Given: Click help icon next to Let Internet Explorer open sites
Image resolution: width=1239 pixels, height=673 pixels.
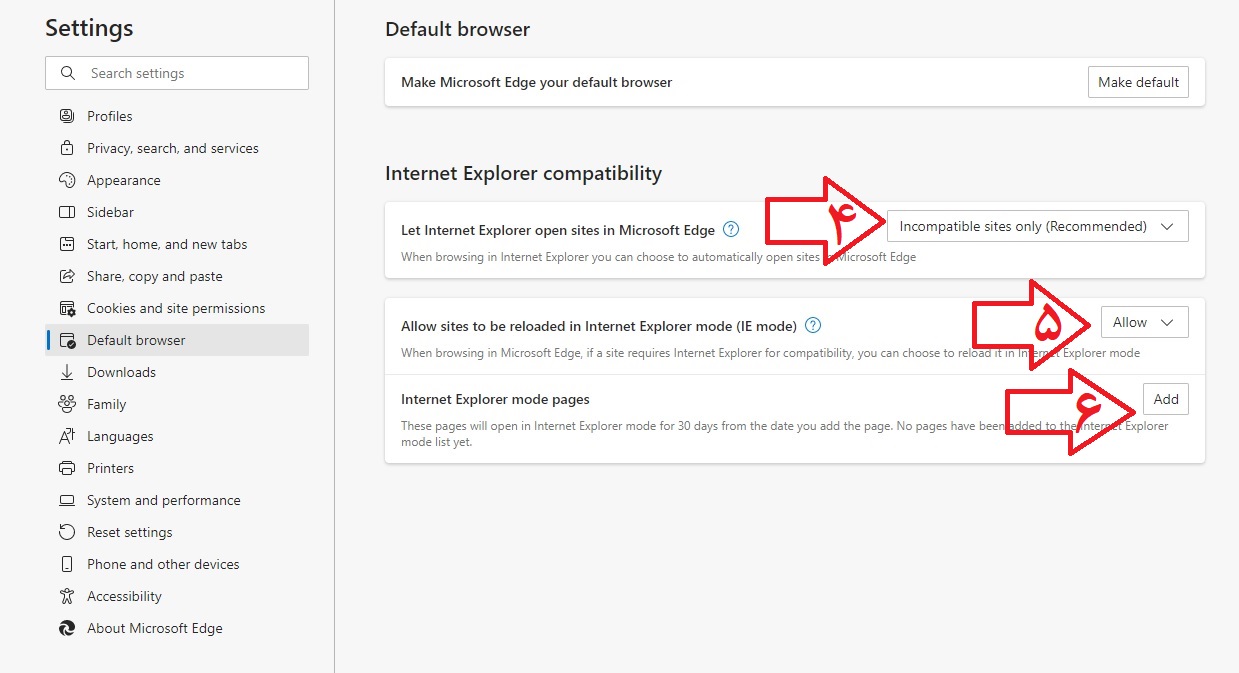Looking at the screenshot, I should point(731,229).
